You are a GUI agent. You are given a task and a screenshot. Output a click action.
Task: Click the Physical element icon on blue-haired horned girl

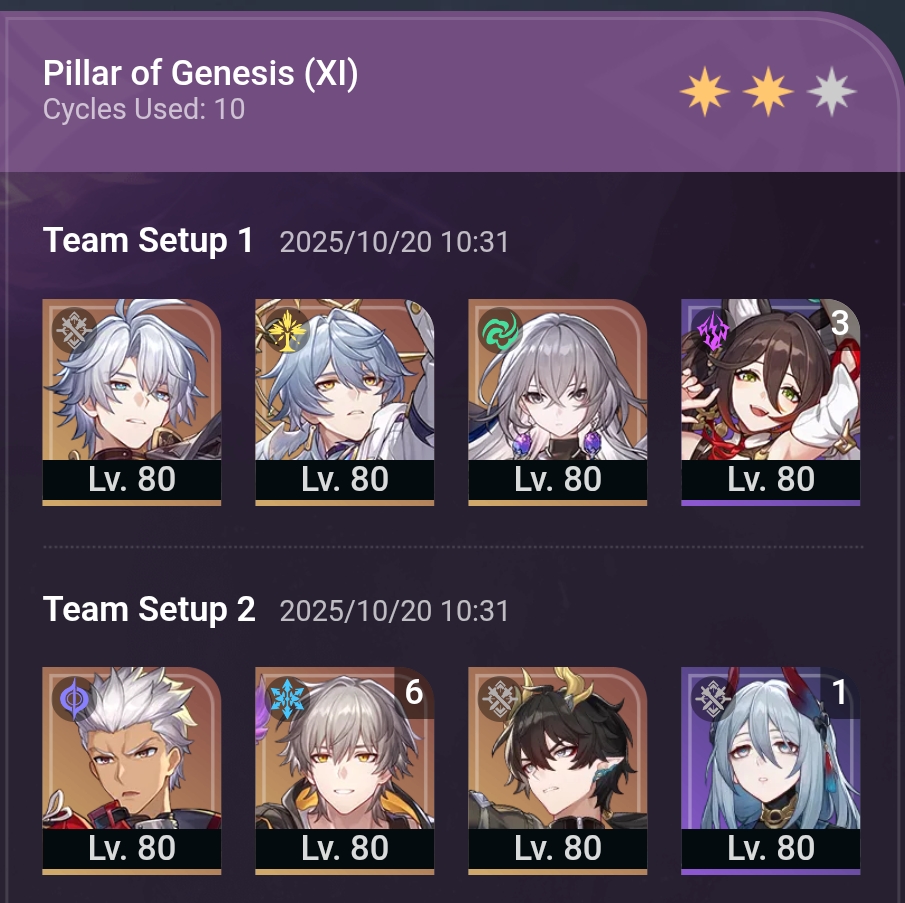713,699
